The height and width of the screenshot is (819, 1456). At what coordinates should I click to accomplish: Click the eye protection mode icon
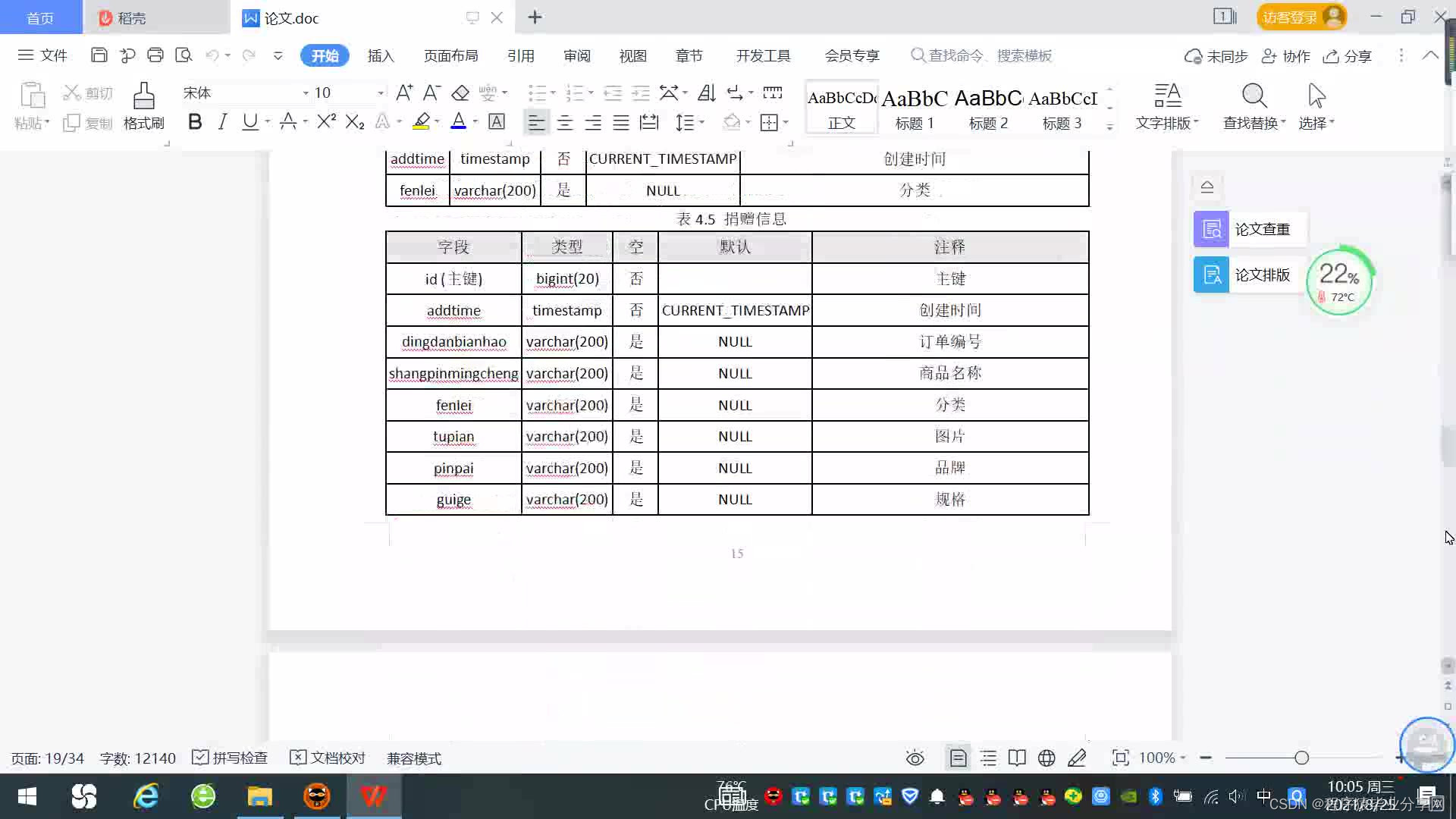click(915, 758)
